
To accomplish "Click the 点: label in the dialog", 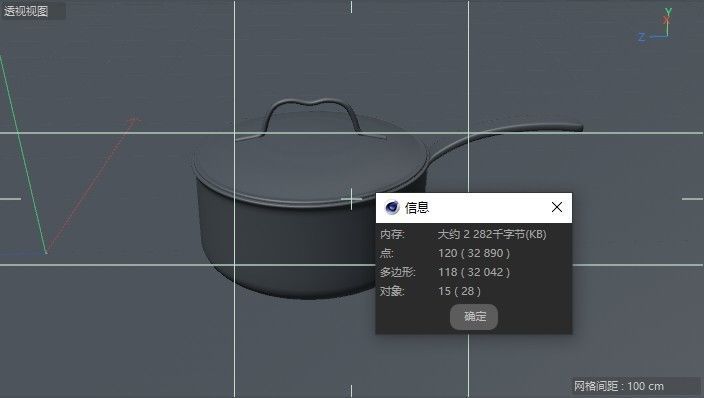I will [387, 253].
